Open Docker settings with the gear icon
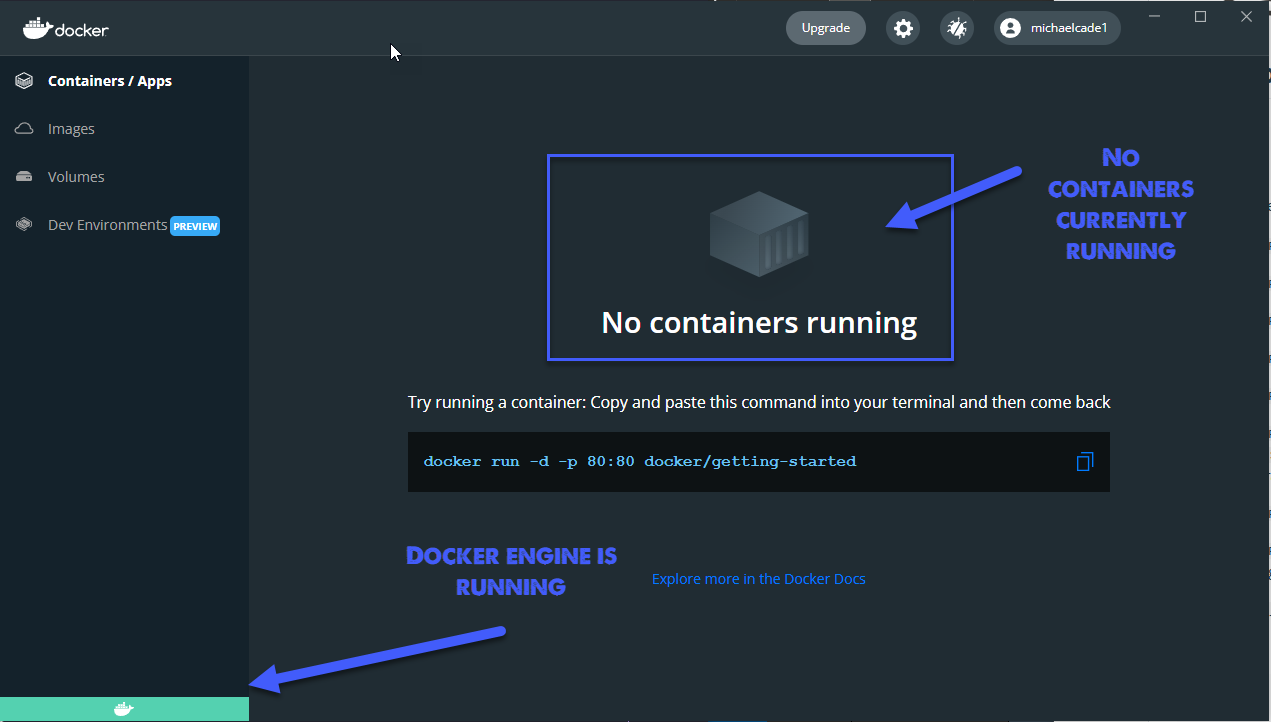This screenshot has height=722, width=1271. point(902,28)
